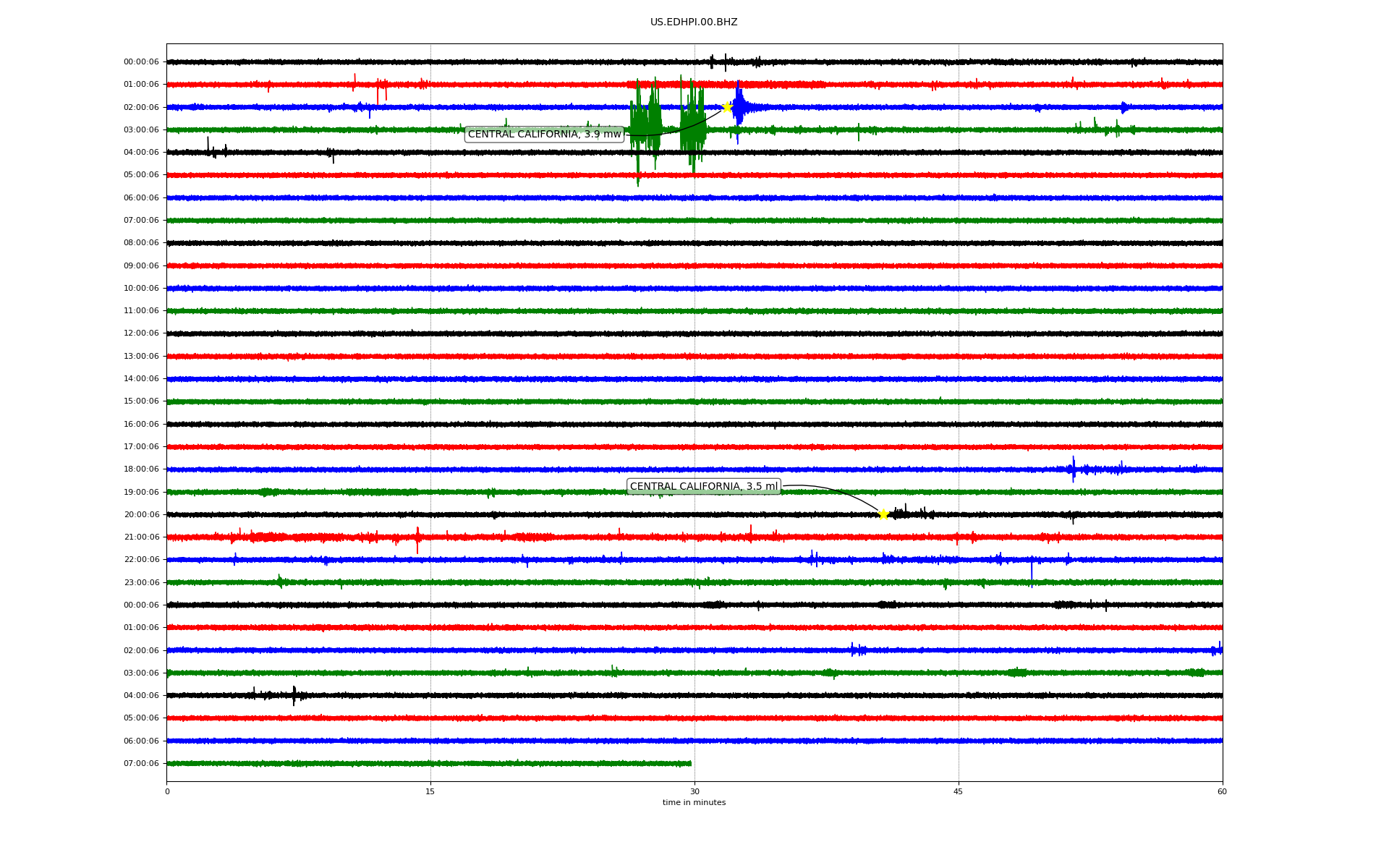Screen dimensions: 1389x868
Task: Click the CENTRAL CALIFORNIA, 3.5 ml label
Action: (x=703, y=487)
